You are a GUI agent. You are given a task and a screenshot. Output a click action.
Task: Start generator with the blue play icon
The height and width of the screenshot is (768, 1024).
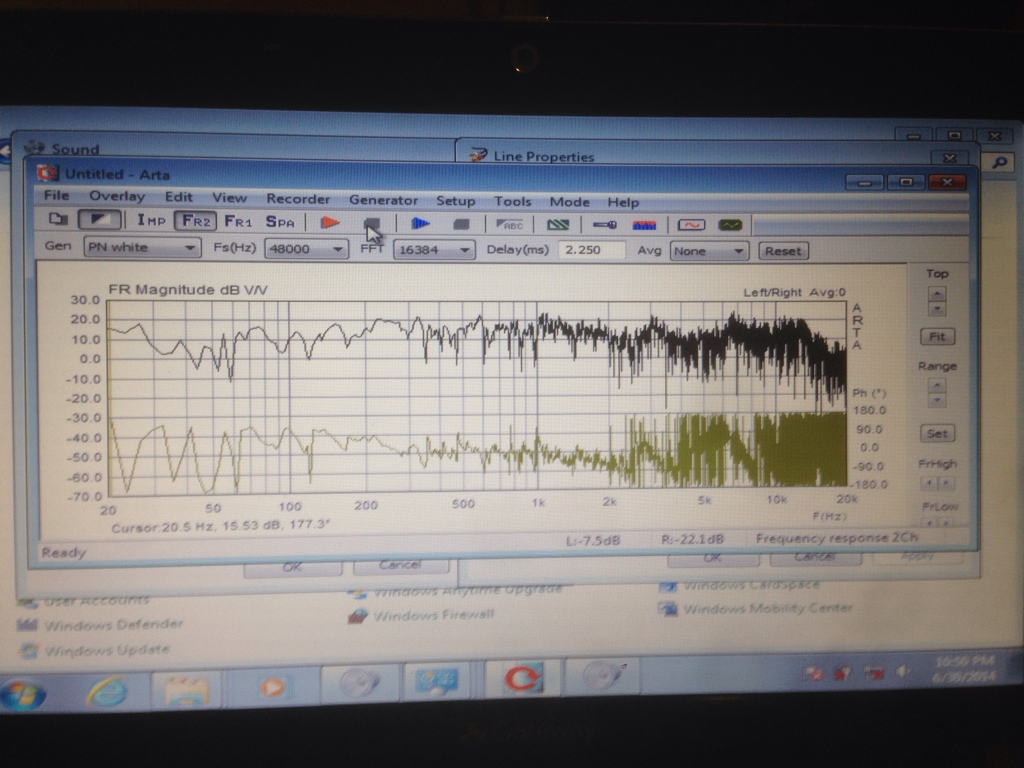click(x=420, y=224)
